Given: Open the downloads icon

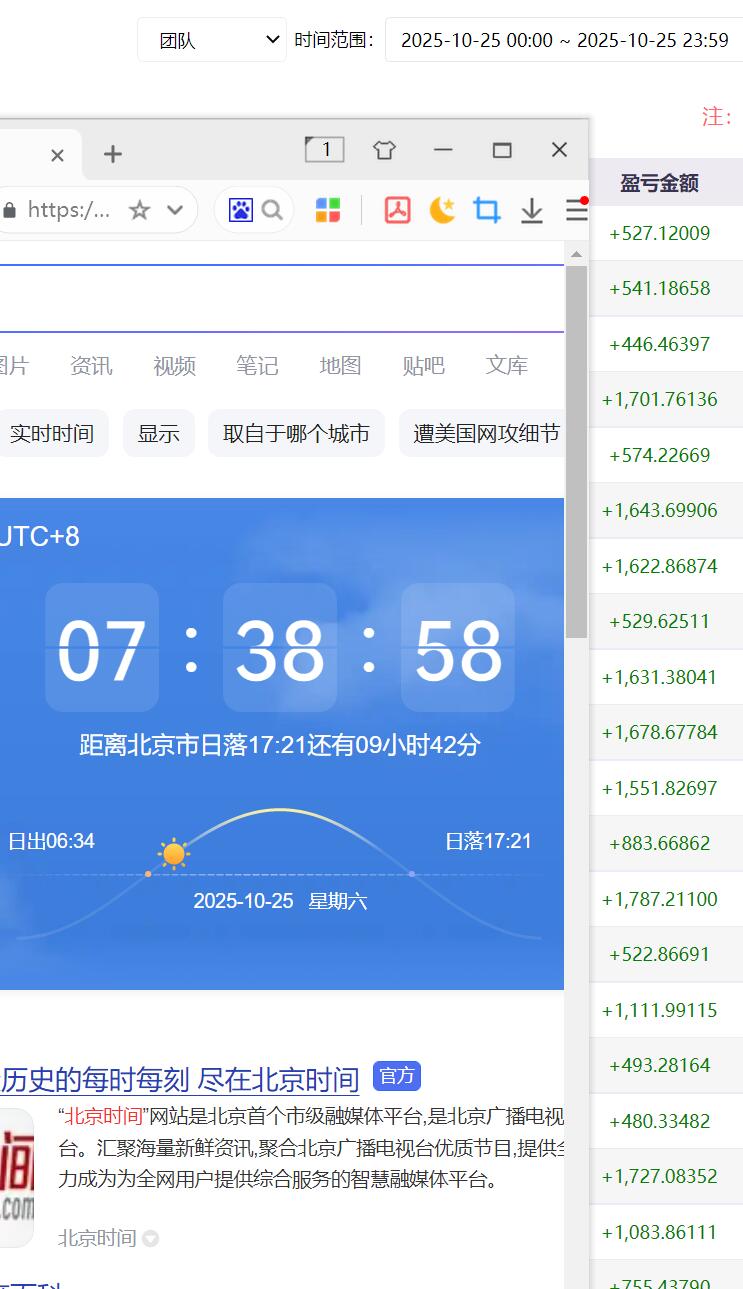Looking at the screenshot, I should pyautogui.click(x=532, y=210).
